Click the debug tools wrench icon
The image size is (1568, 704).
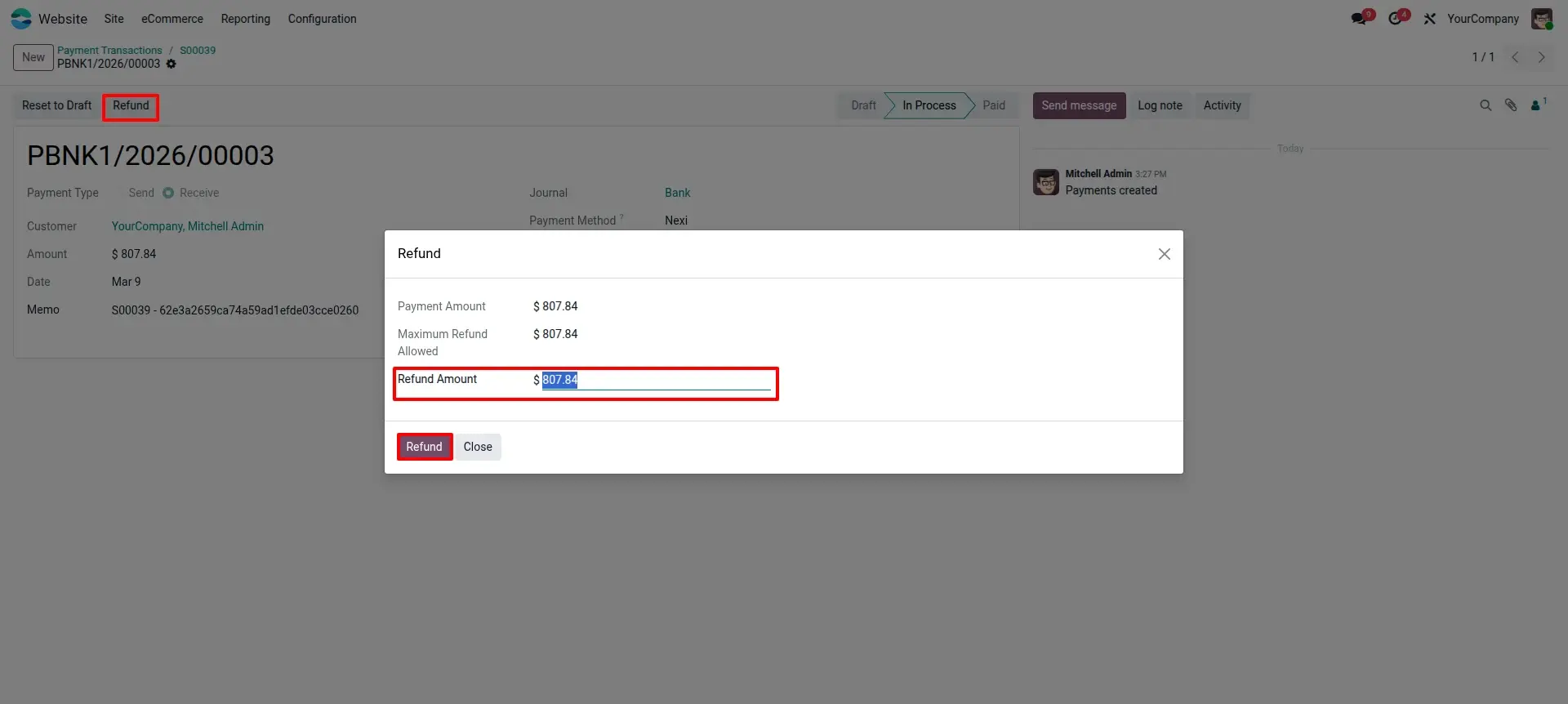coord(1430,19)
